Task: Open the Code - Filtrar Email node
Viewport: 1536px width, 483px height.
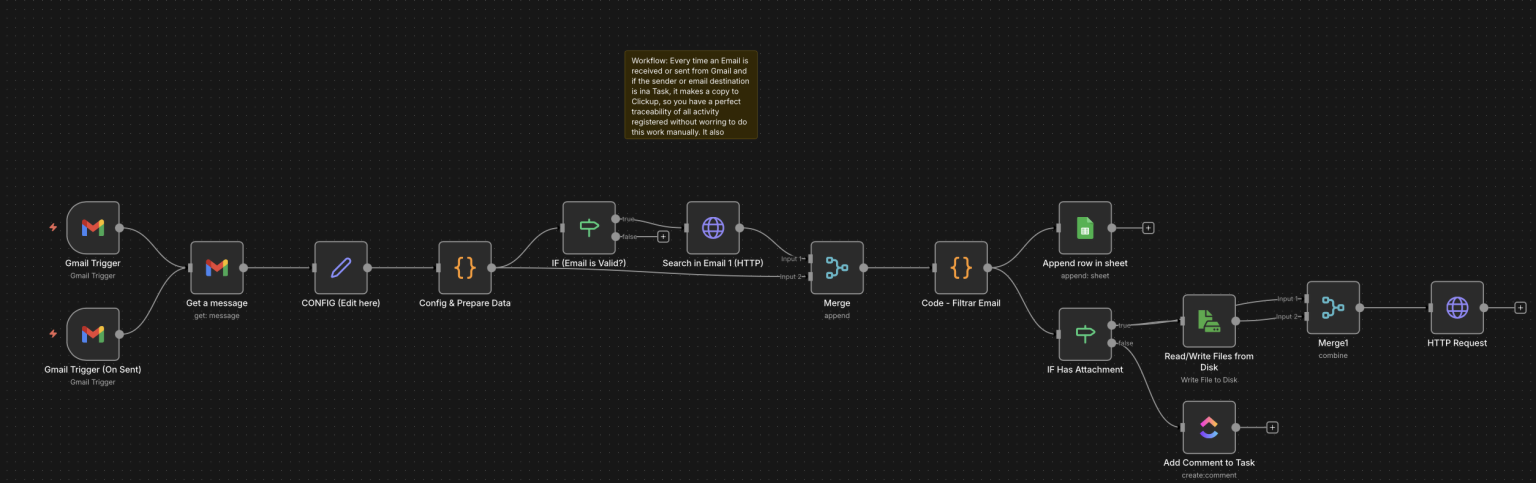Action: [x=961, y=267]
